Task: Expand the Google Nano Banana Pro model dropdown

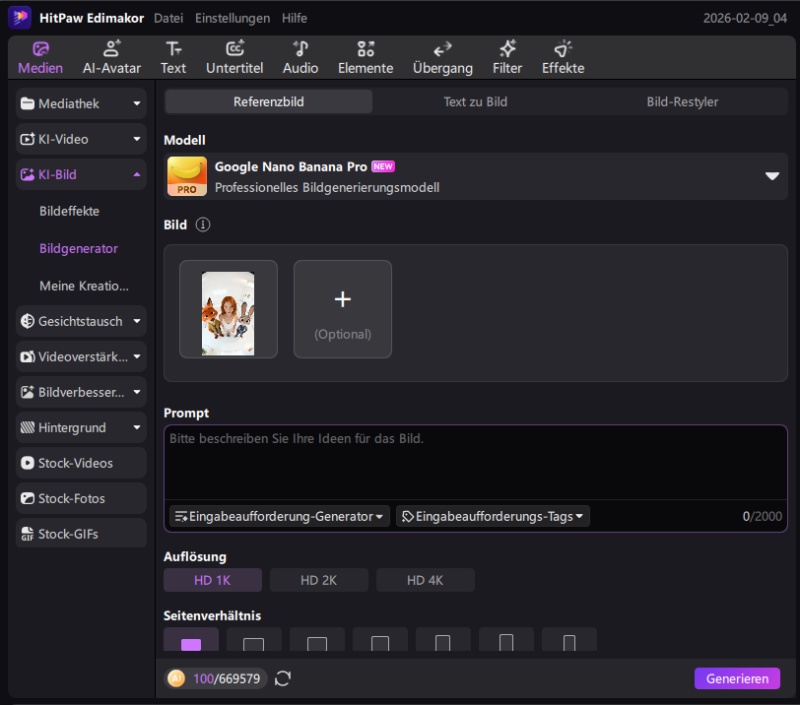Action: click(x=771, y=176)
